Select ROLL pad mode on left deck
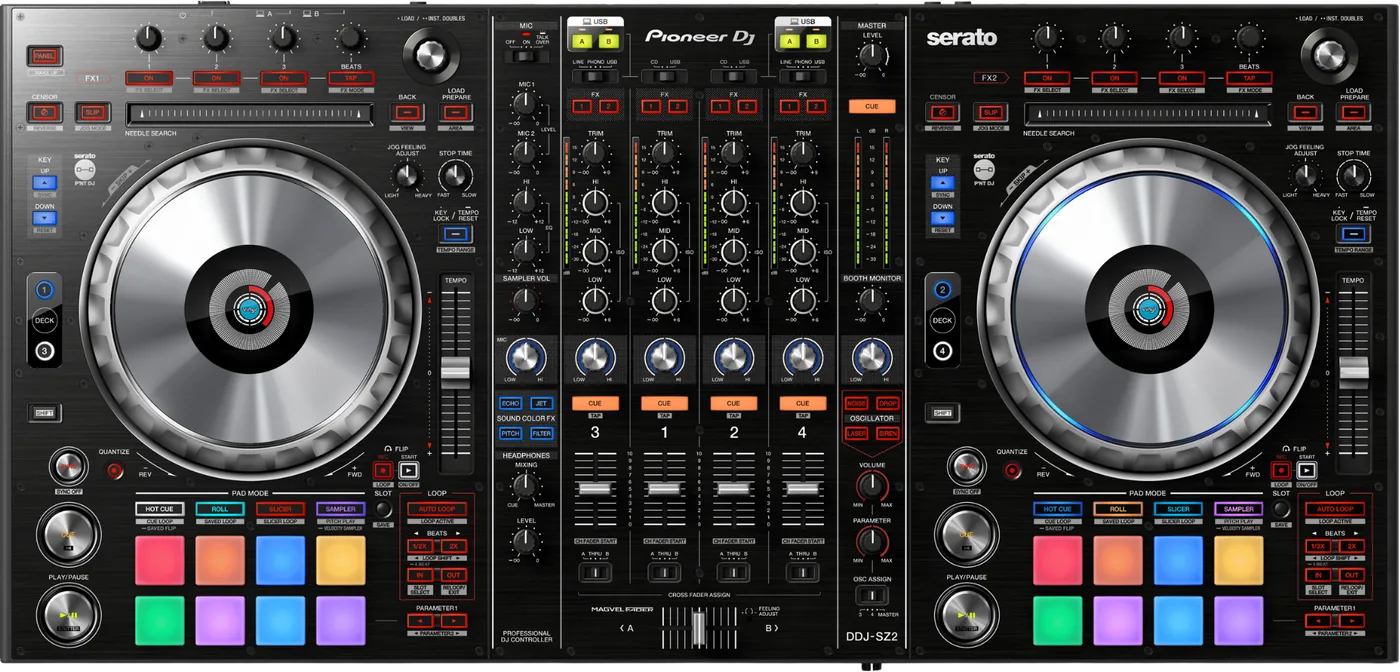The width and height of the screenshot is (1400, 672). (x=220, y=509)
